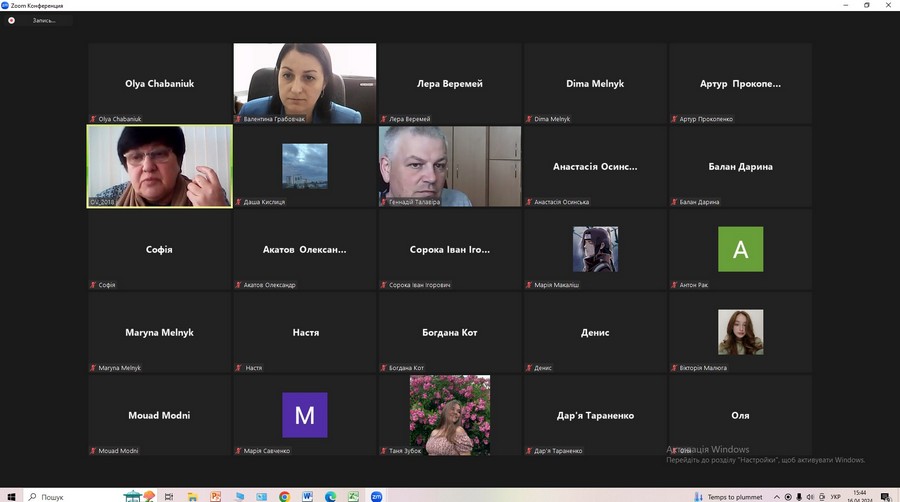
Task: Click the green 'A' avatar of Антон Рак
Action: [x=740, y=249]
